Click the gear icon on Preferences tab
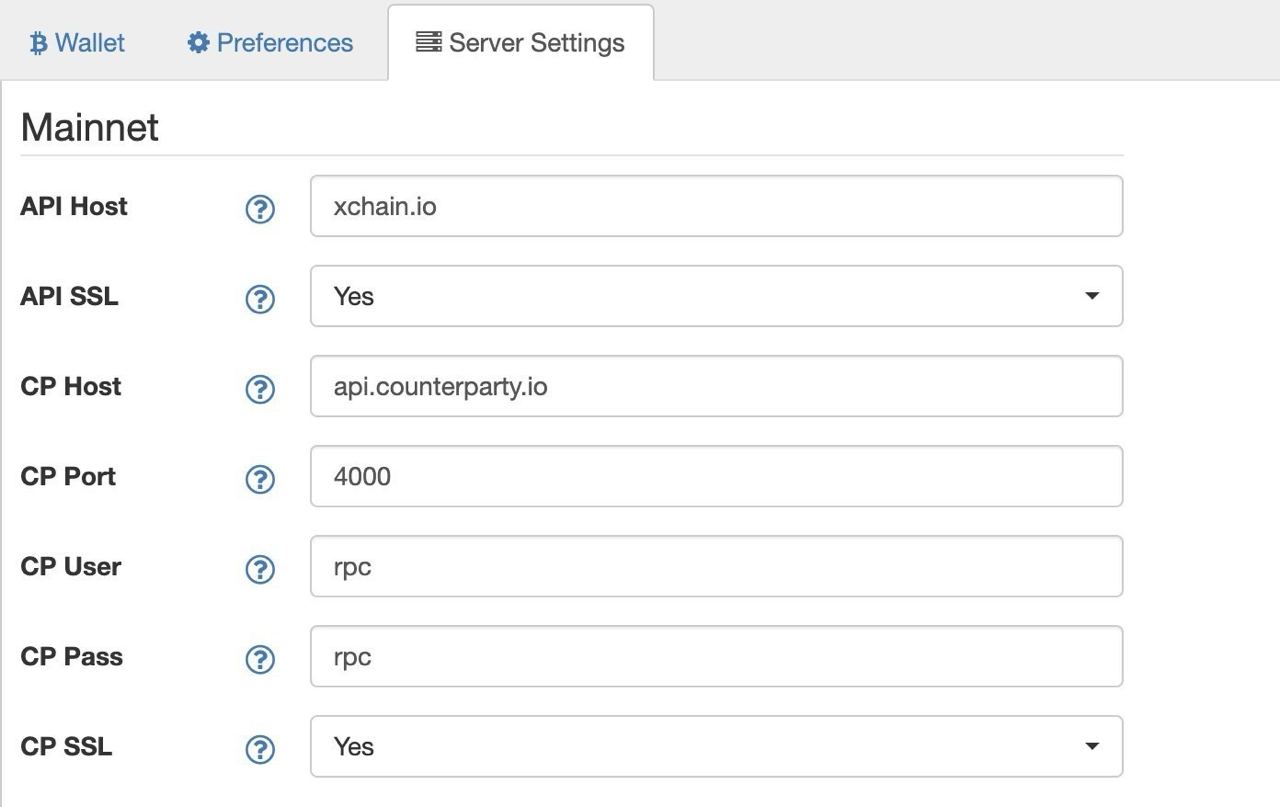 (198, 43)
